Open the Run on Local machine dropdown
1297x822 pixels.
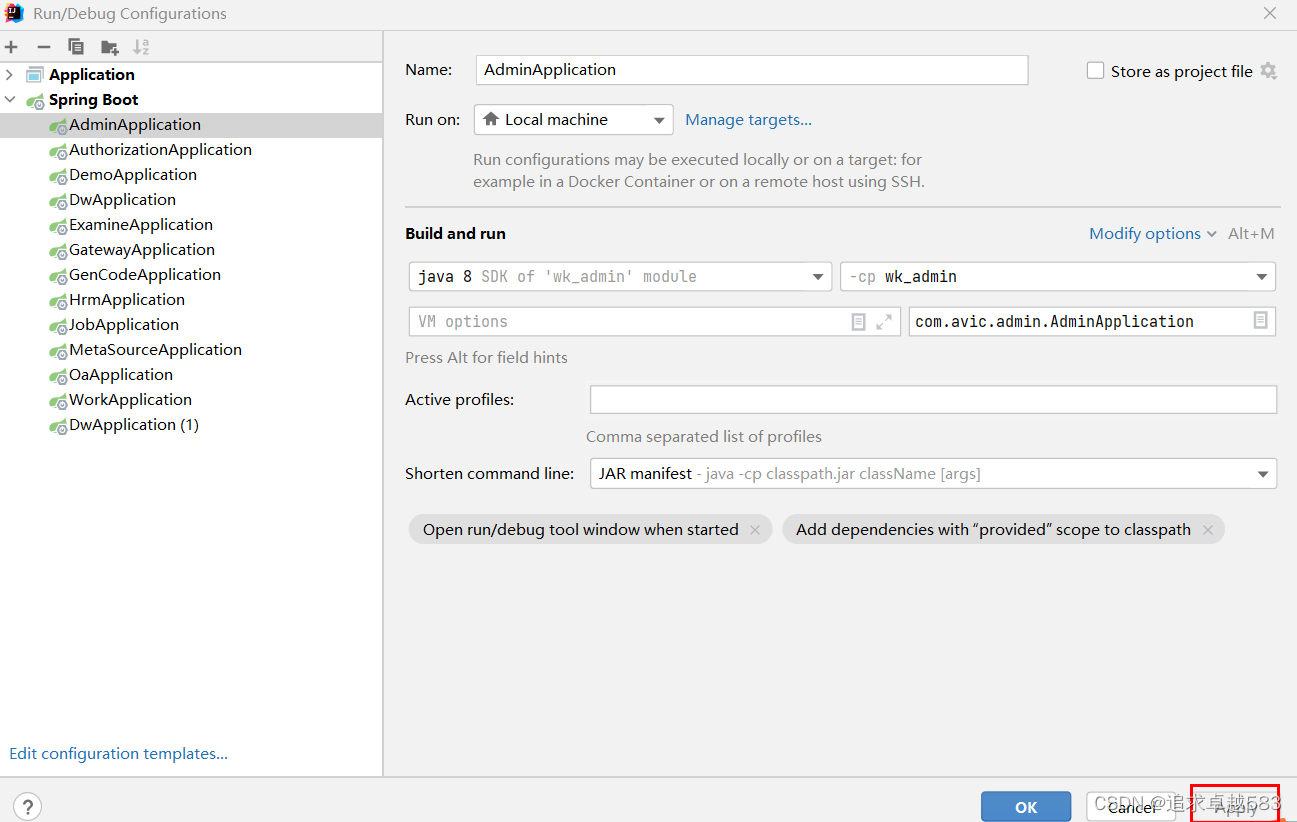click(x=658, y=119)
